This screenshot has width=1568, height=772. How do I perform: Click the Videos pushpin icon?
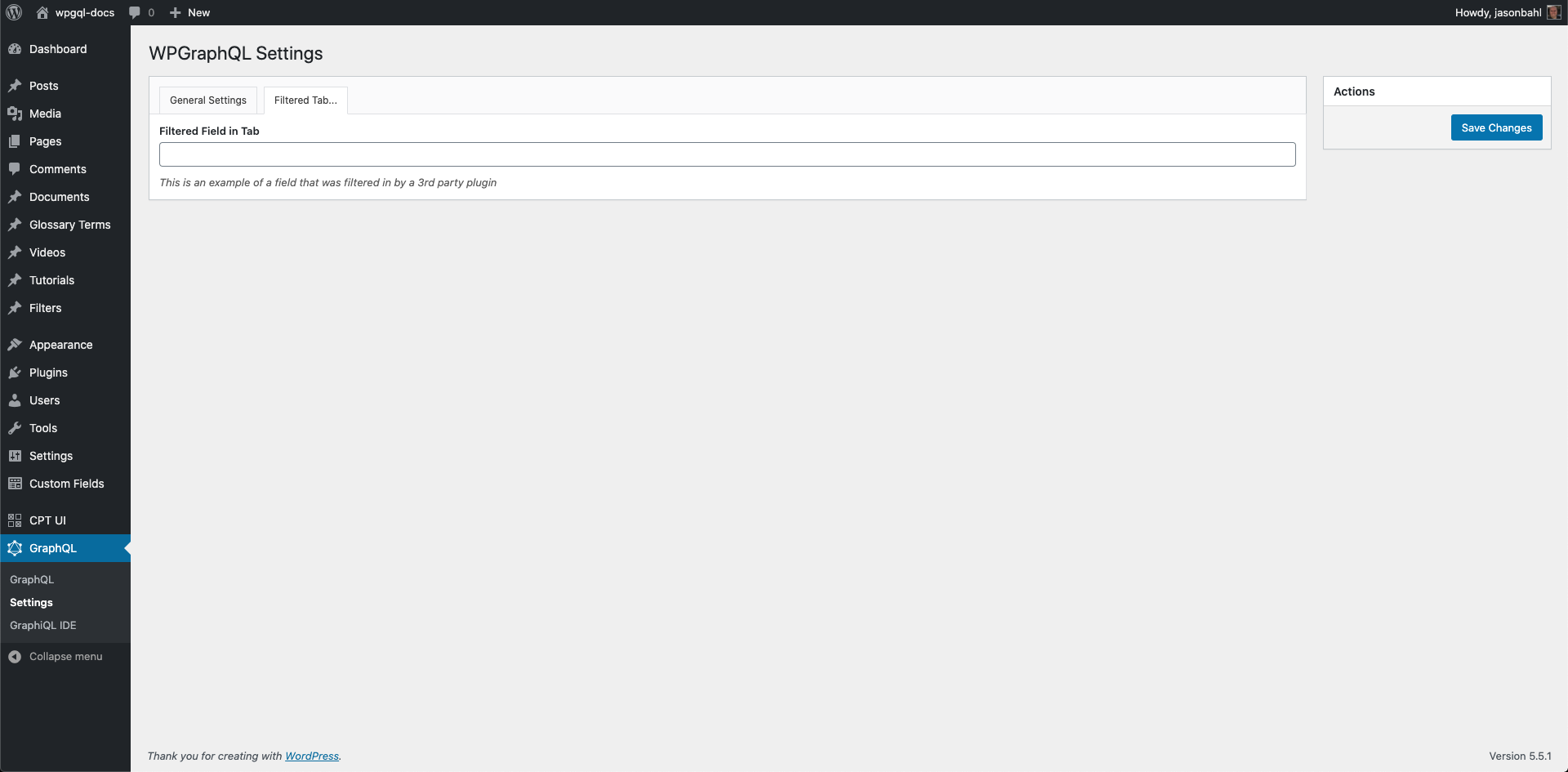pos(15,252)
